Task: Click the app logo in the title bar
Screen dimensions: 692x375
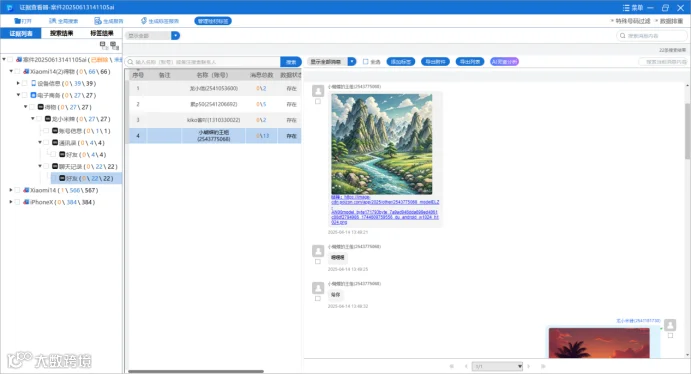Action: [x=9, y=8]
